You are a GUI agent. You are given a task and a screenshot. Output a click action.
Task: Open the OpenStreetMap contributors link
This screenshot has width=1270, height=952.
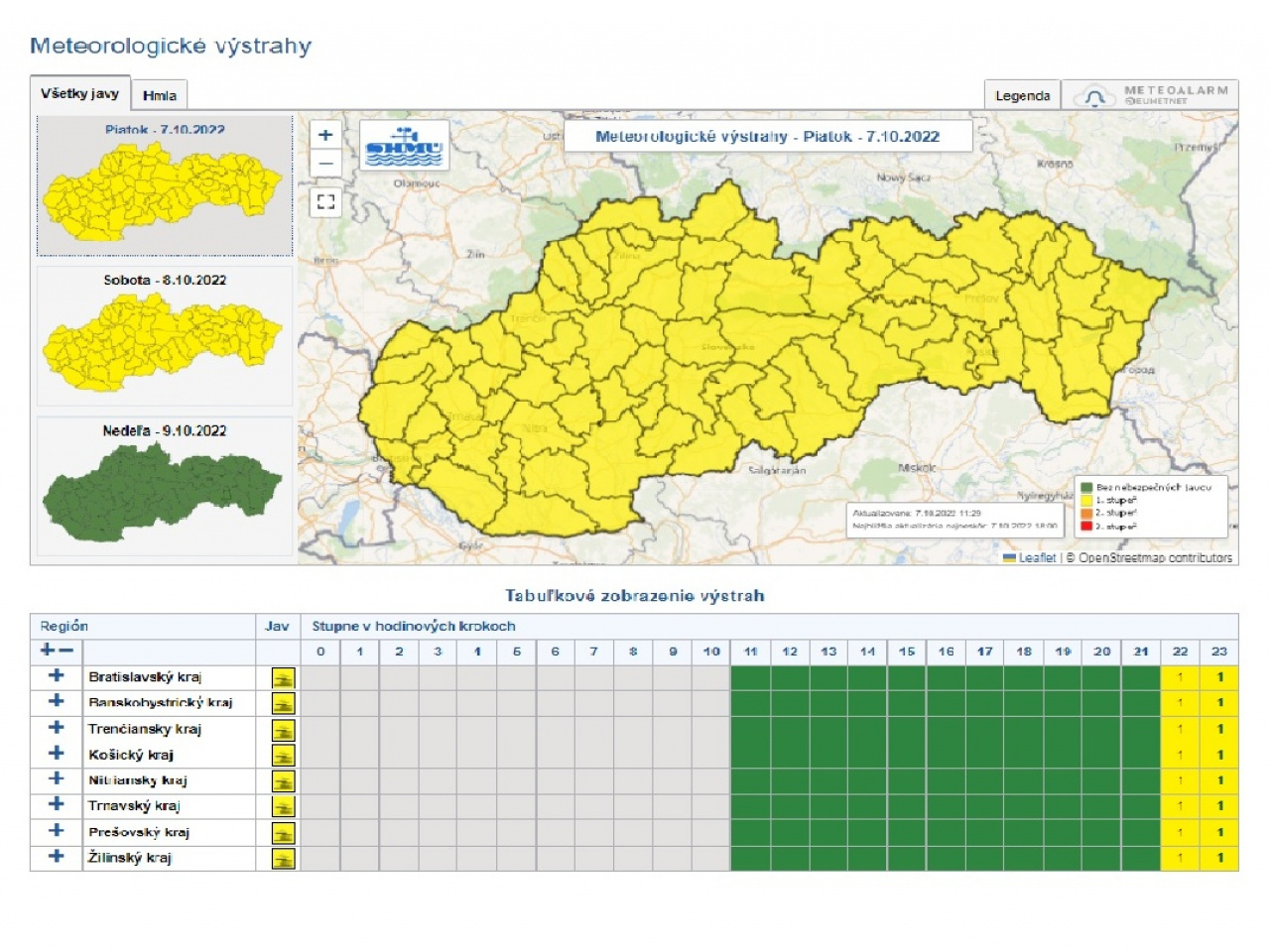click(x=1155, y=558)
